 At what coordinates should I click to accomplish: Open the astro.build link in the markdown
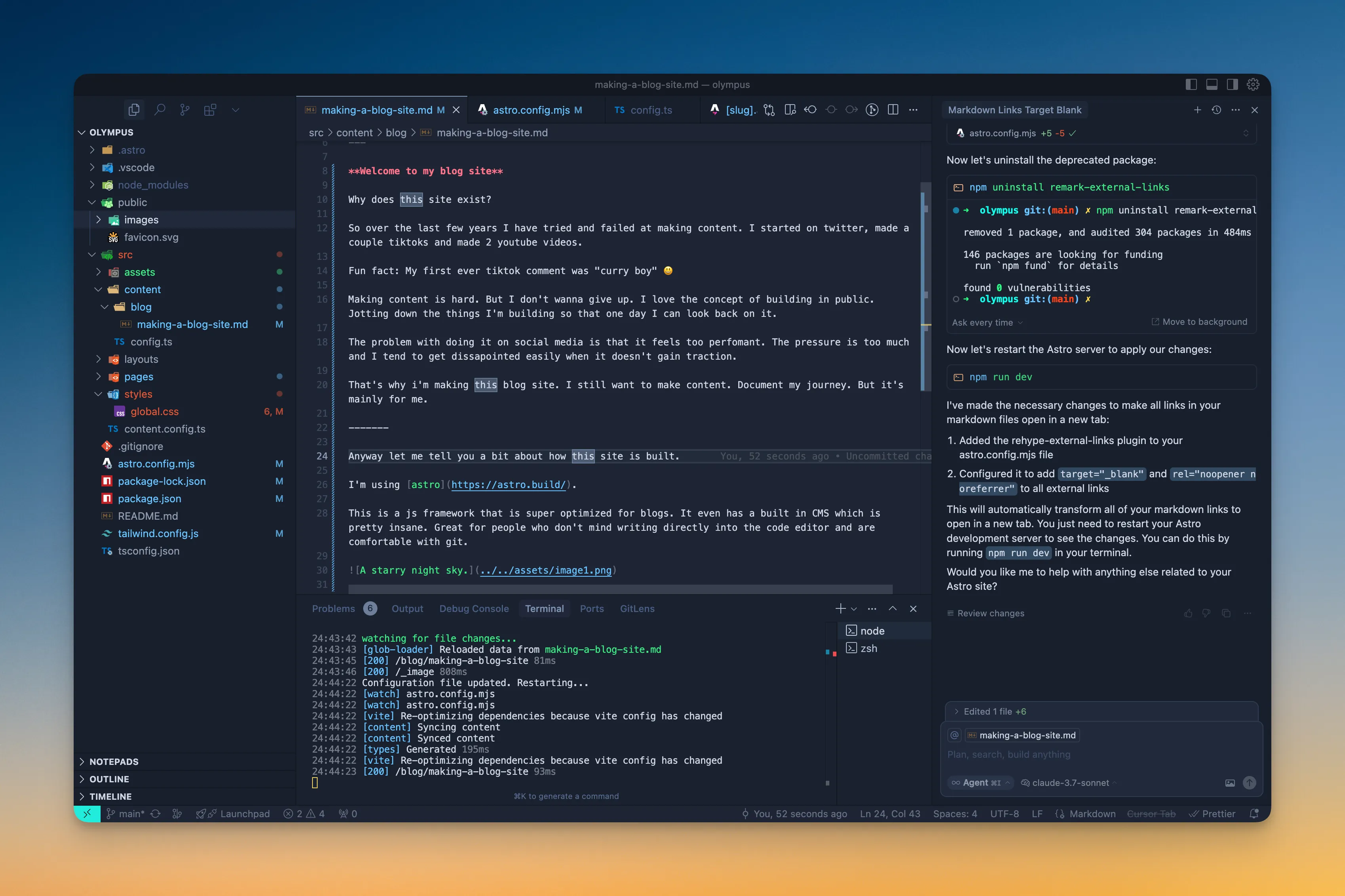(509, 484)
